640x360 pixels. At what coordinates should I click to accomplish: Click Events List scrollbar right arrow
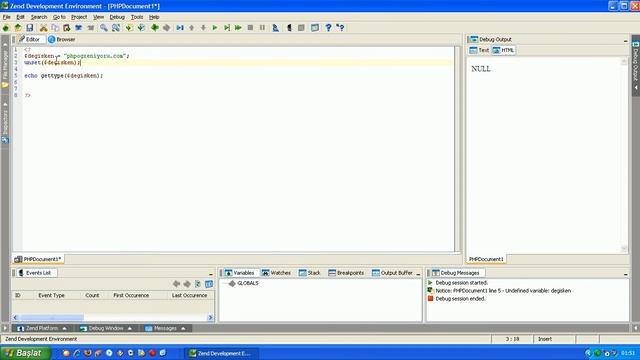(211, 317)
